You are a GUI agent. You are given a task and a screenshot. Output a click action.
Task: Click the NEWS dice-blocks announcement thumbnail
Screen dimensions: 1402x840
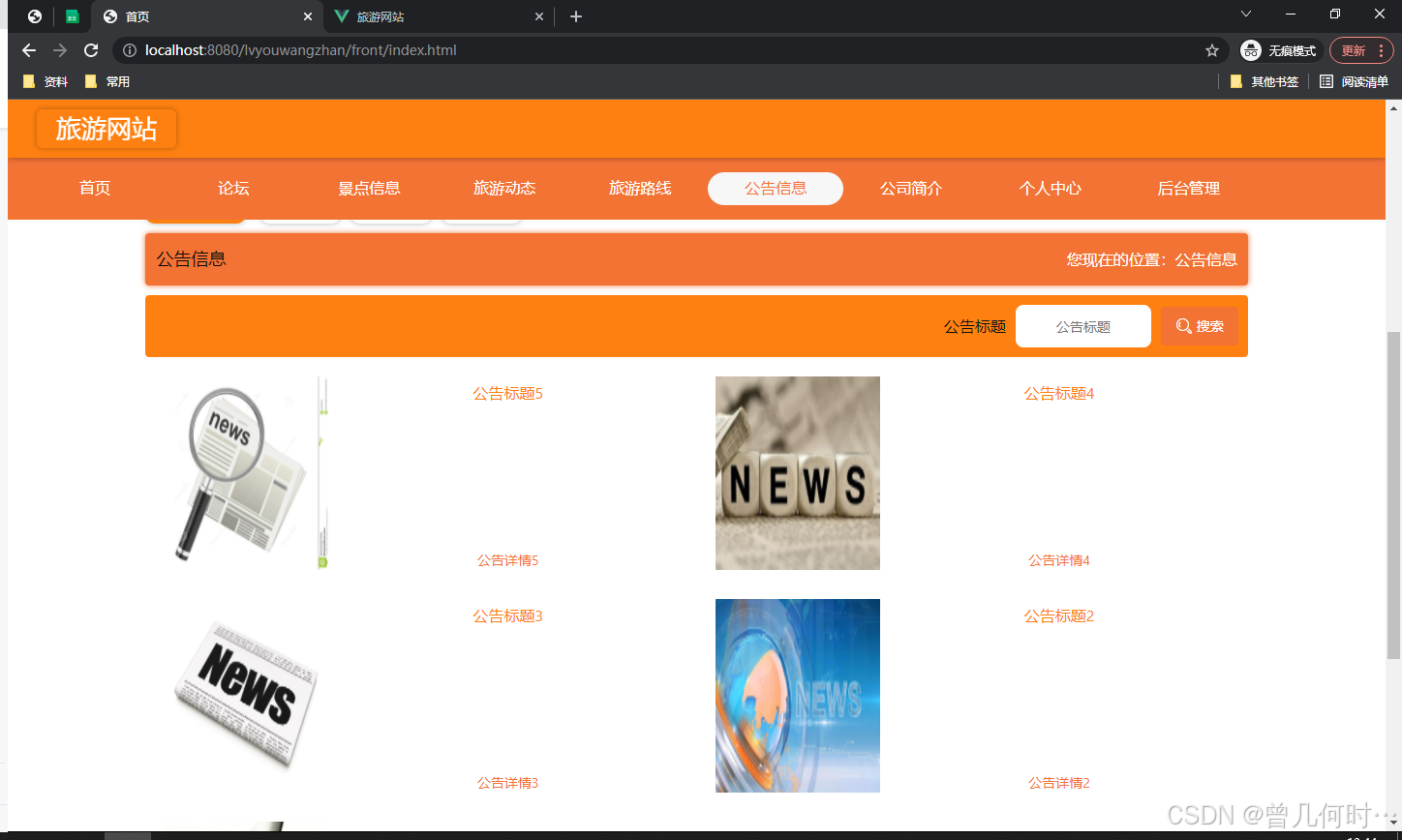[797, 472]
